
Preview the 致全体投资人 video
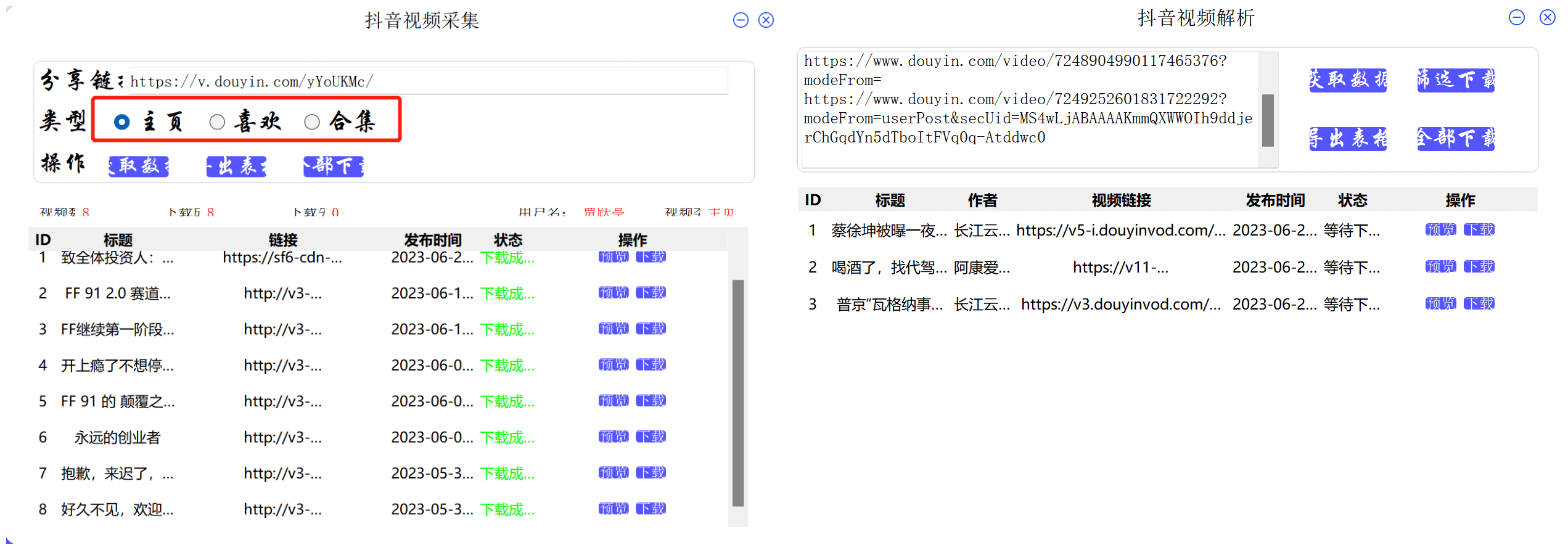click(613, 257)
